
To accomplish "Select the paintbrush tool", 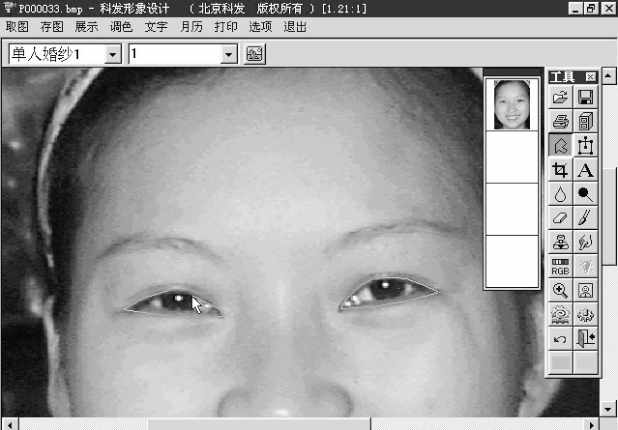I will 585,218.
